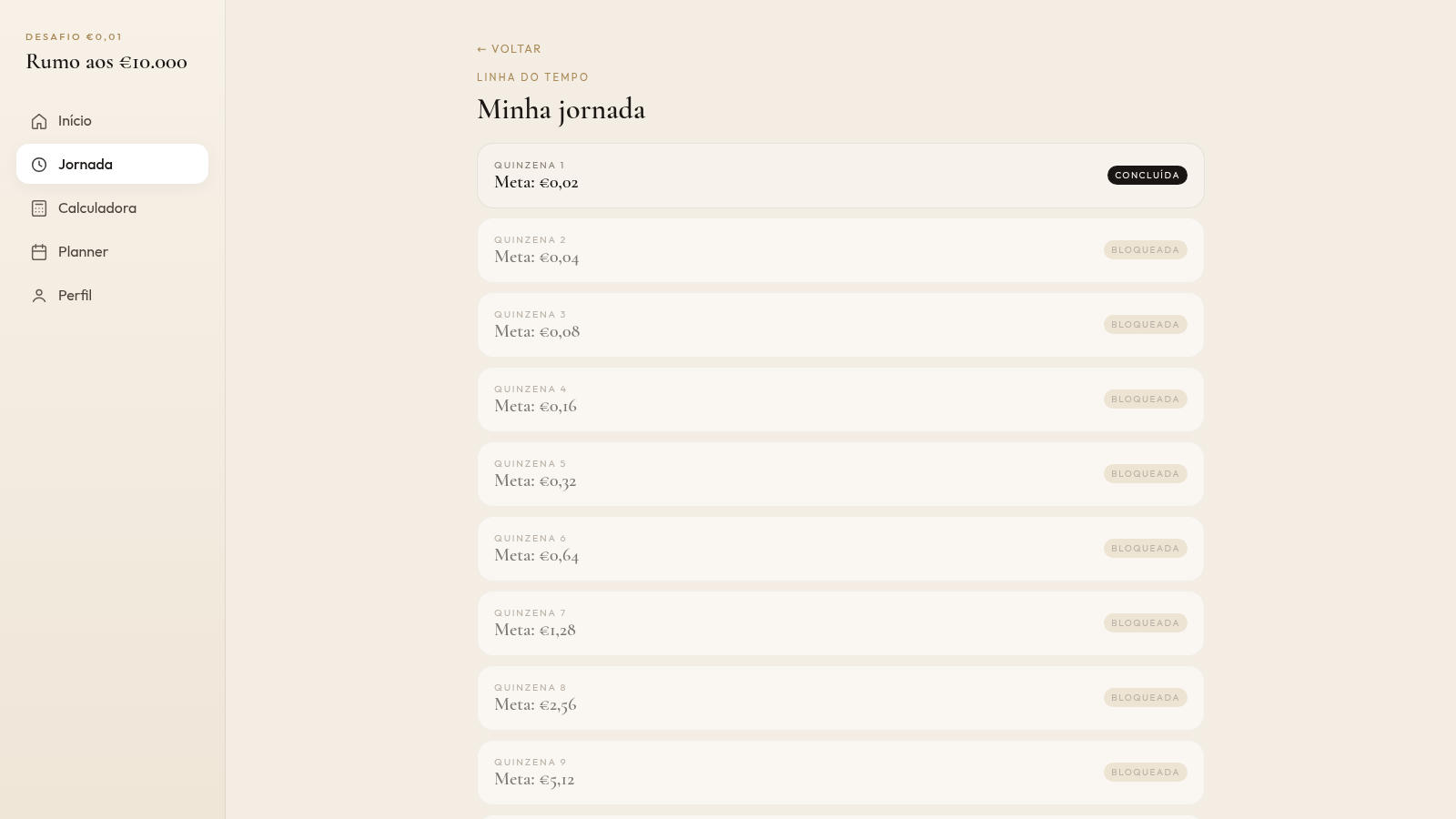Open the Quinzena 6 card Meta €0,64
The image size is (1456, 819).
click(x=841, y=549)
